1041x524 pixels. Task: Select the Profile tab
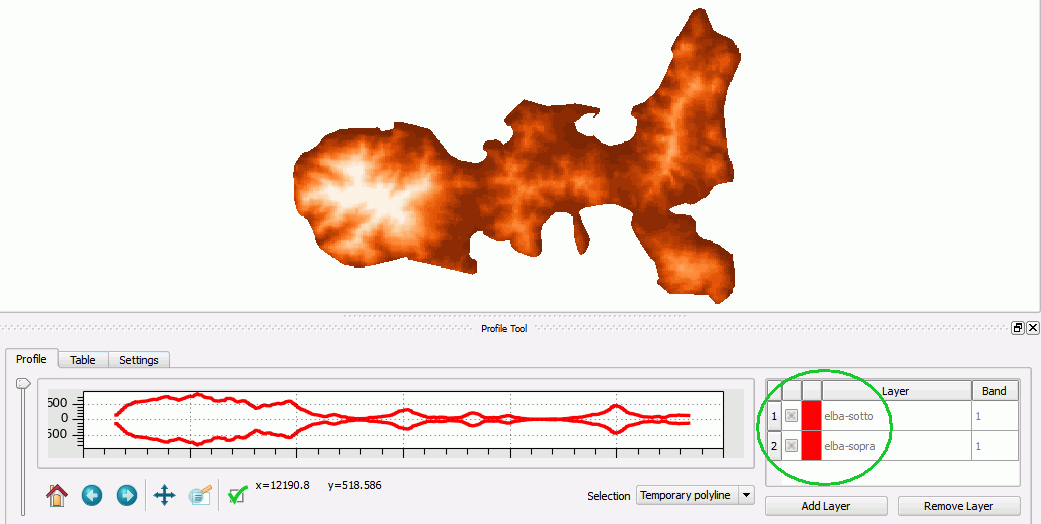click(31, 359)
